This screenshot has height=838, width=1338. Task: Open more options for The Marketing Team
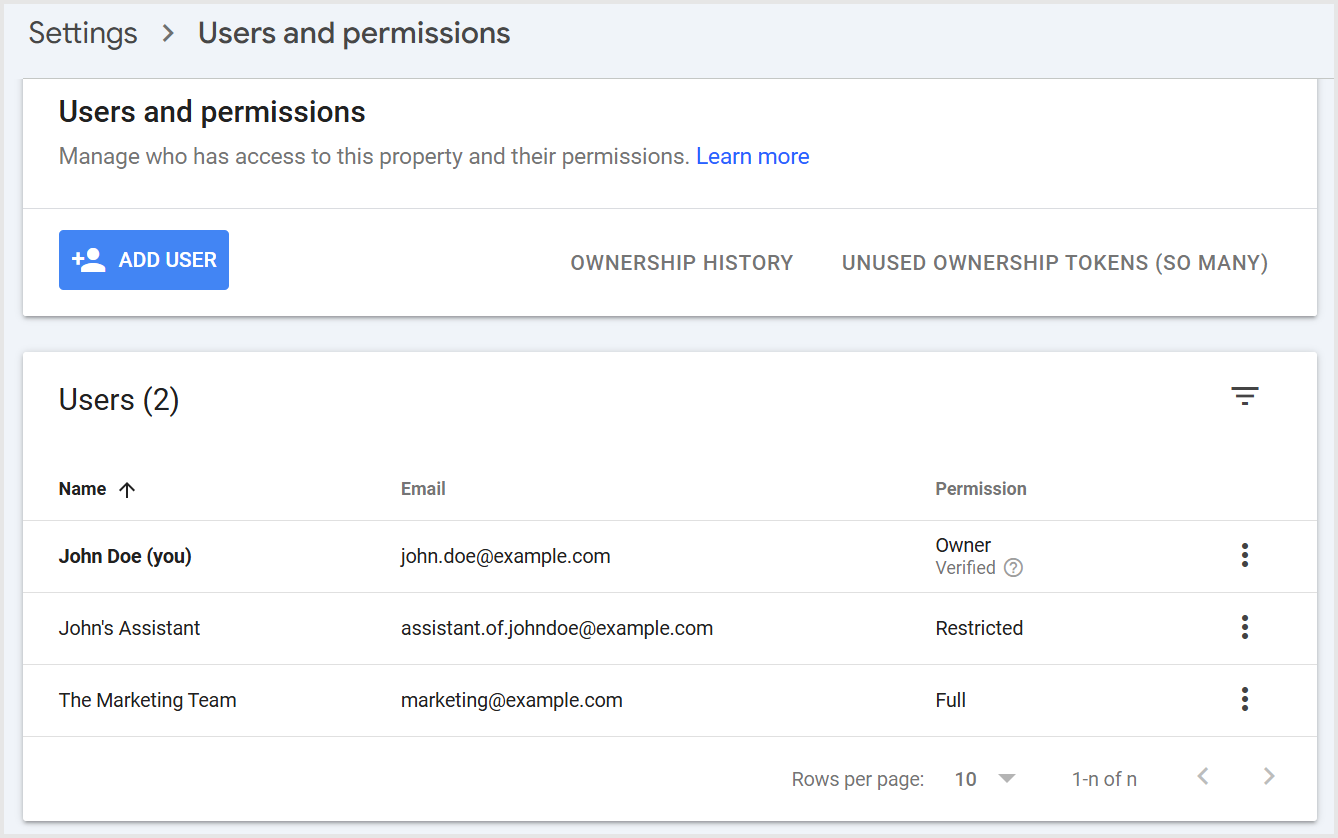pyautogui.click(x=1244, y=699)
